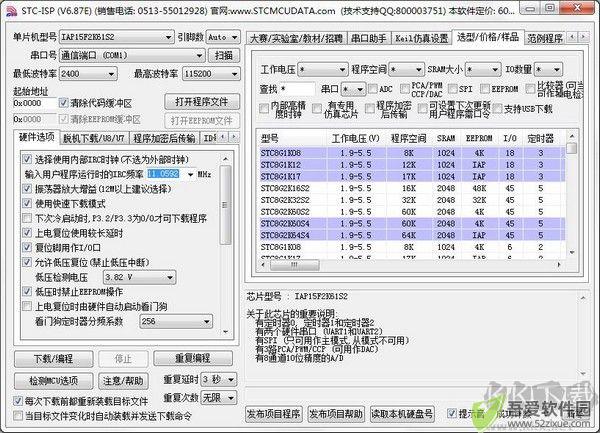Click 起始地址 0x0000 input field
The width and height of the screenshot is (600, 433).
click(x=35, y=103)
